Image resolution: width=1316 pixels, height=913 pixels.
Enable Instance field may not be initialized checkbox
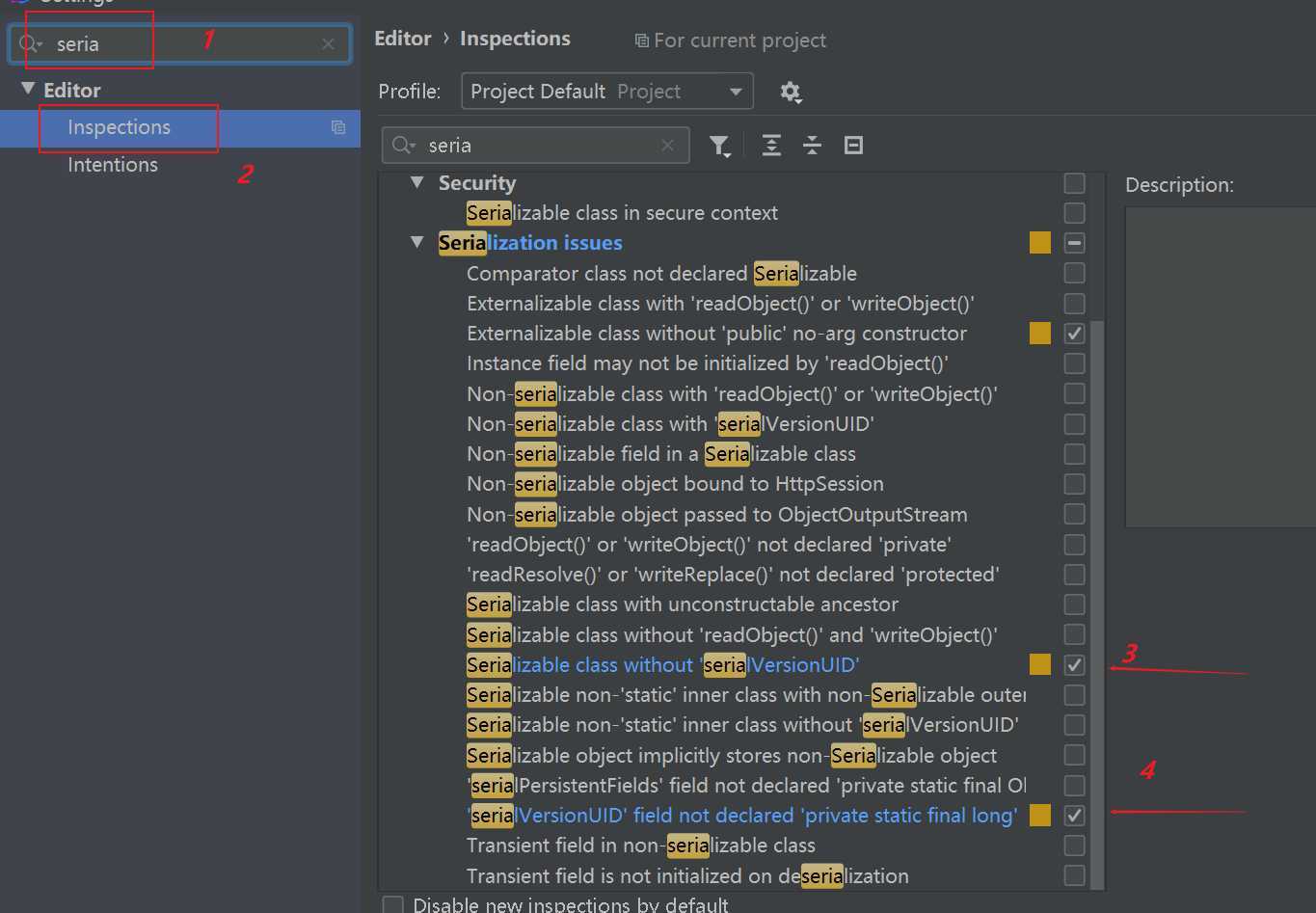click(x=1074, y=363)
